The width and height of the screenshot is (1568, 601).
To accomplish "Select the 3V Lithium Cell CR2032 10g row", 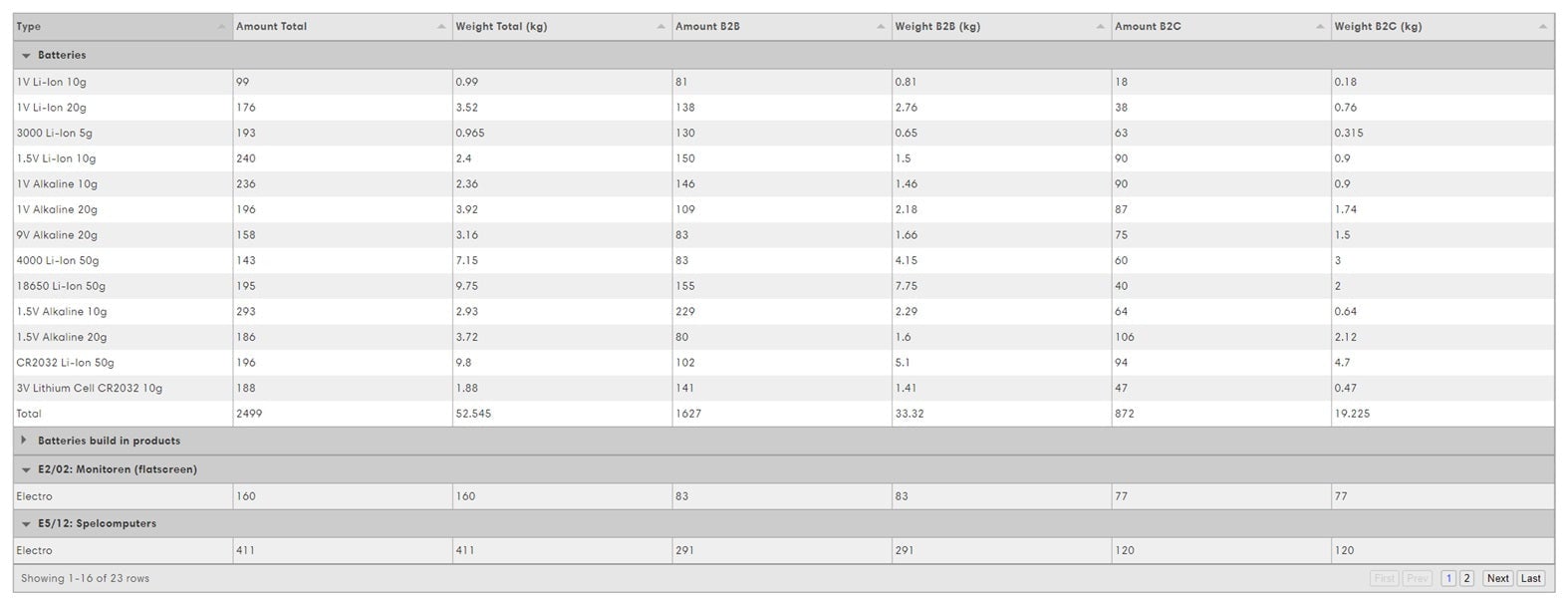I will (89, 389).
